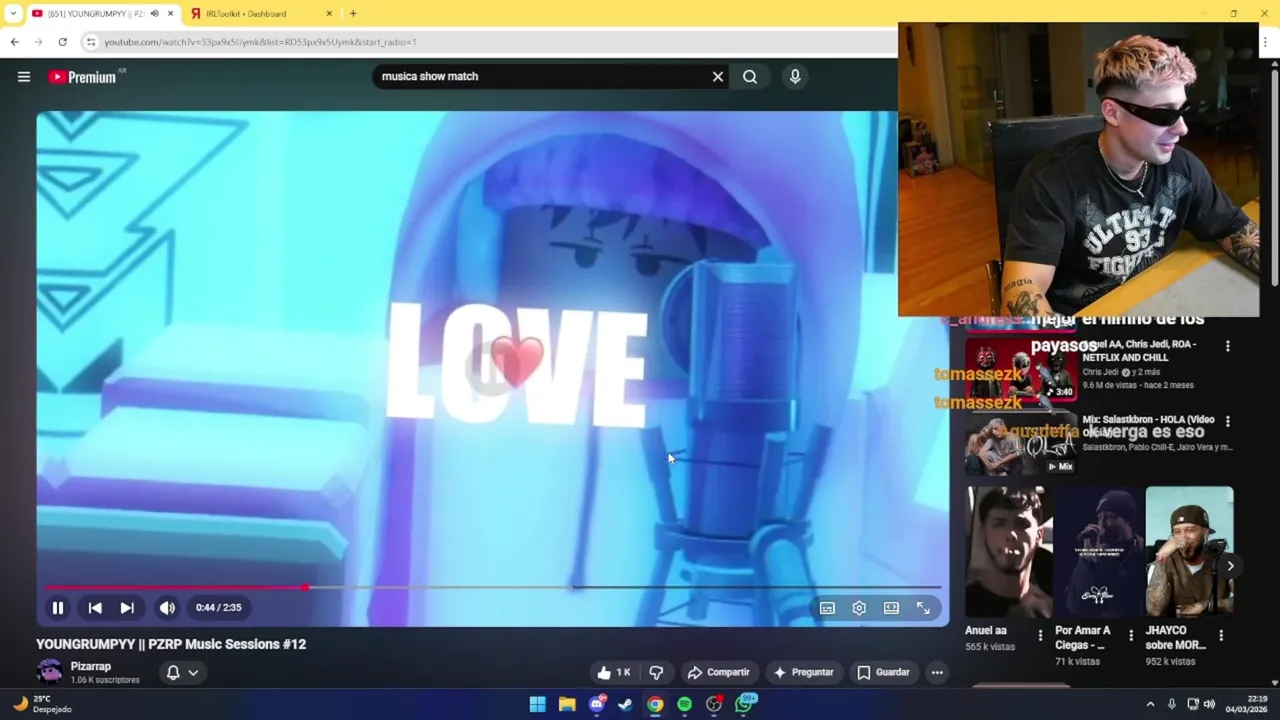The height and width of the screenshot is (720, 1280).
Task: Clear the search box text
Action: click(717, 76)
